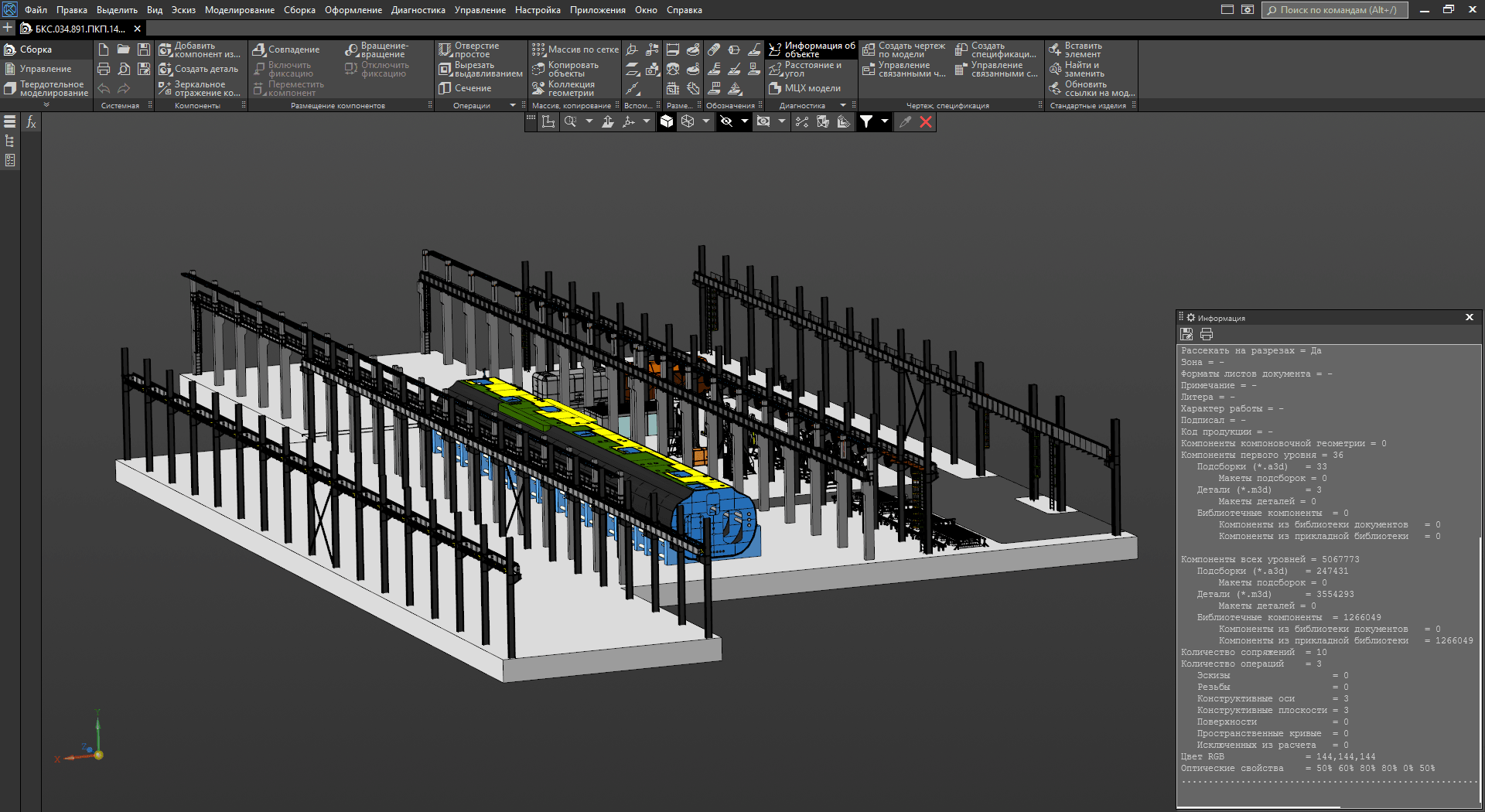Toggle wireframe display mode

click(688, 122)
